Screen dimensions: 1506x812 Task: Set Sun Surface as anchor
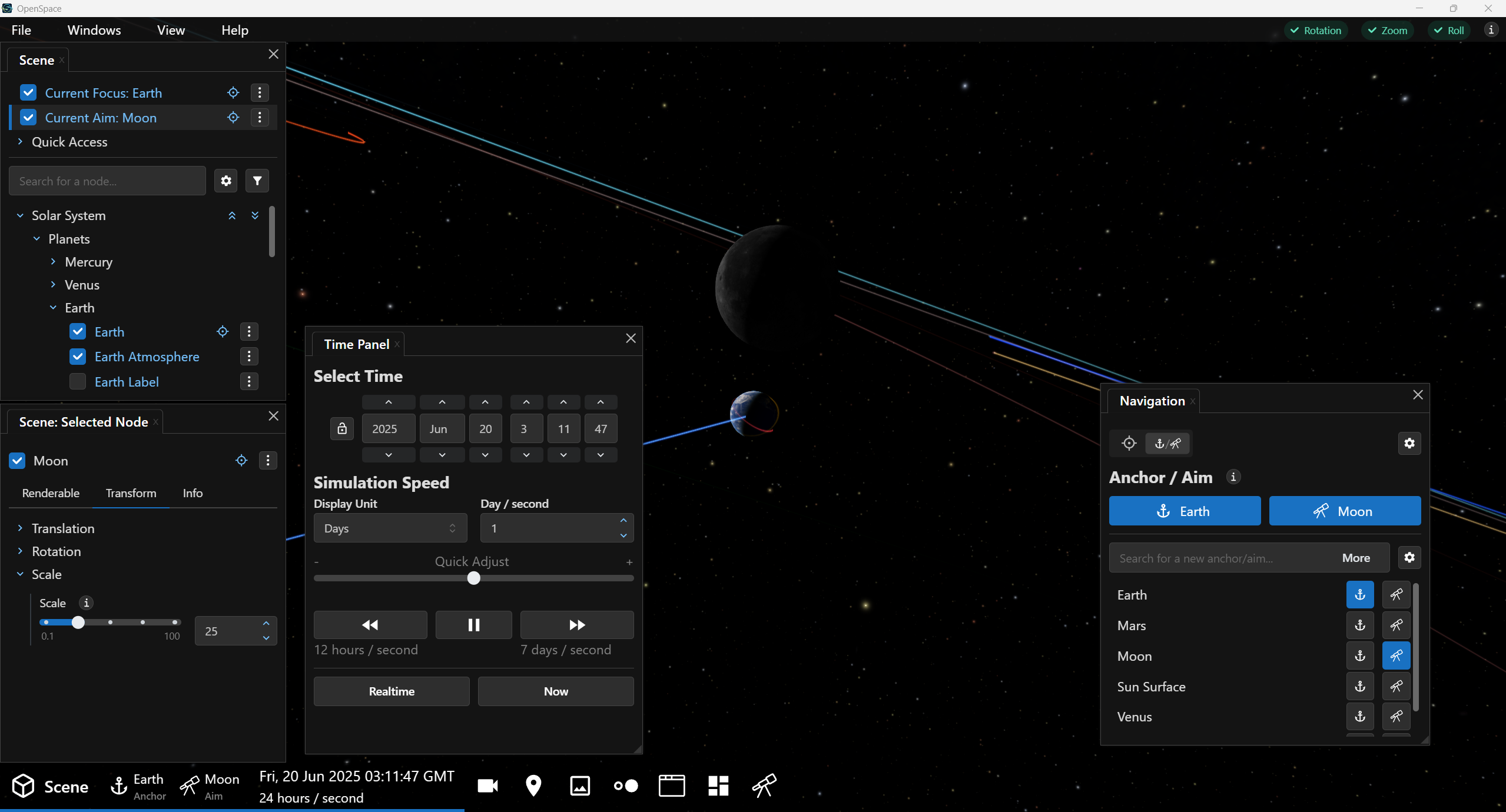[1360, 686]
